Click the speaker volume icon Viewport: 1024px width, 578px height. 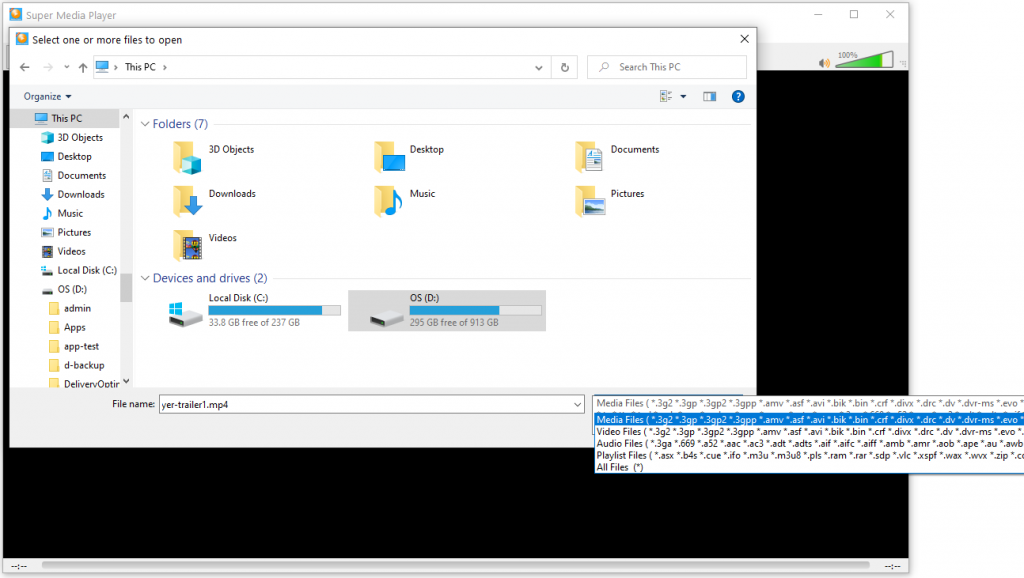point(824,63)
